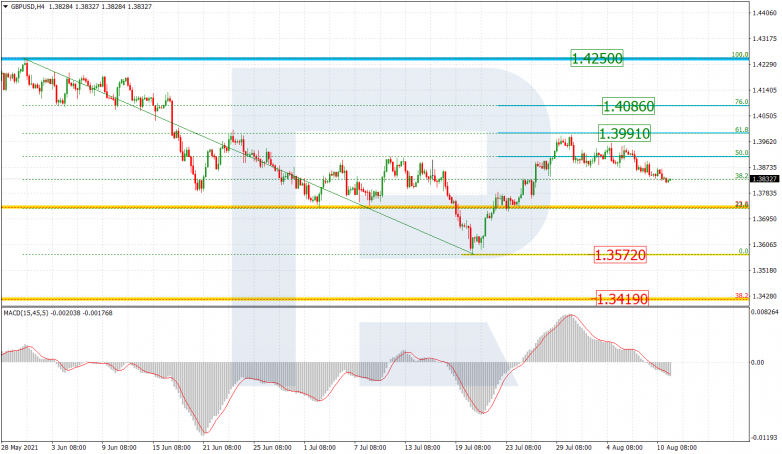Click the 1.35720 red price label

tap(620, 255)
